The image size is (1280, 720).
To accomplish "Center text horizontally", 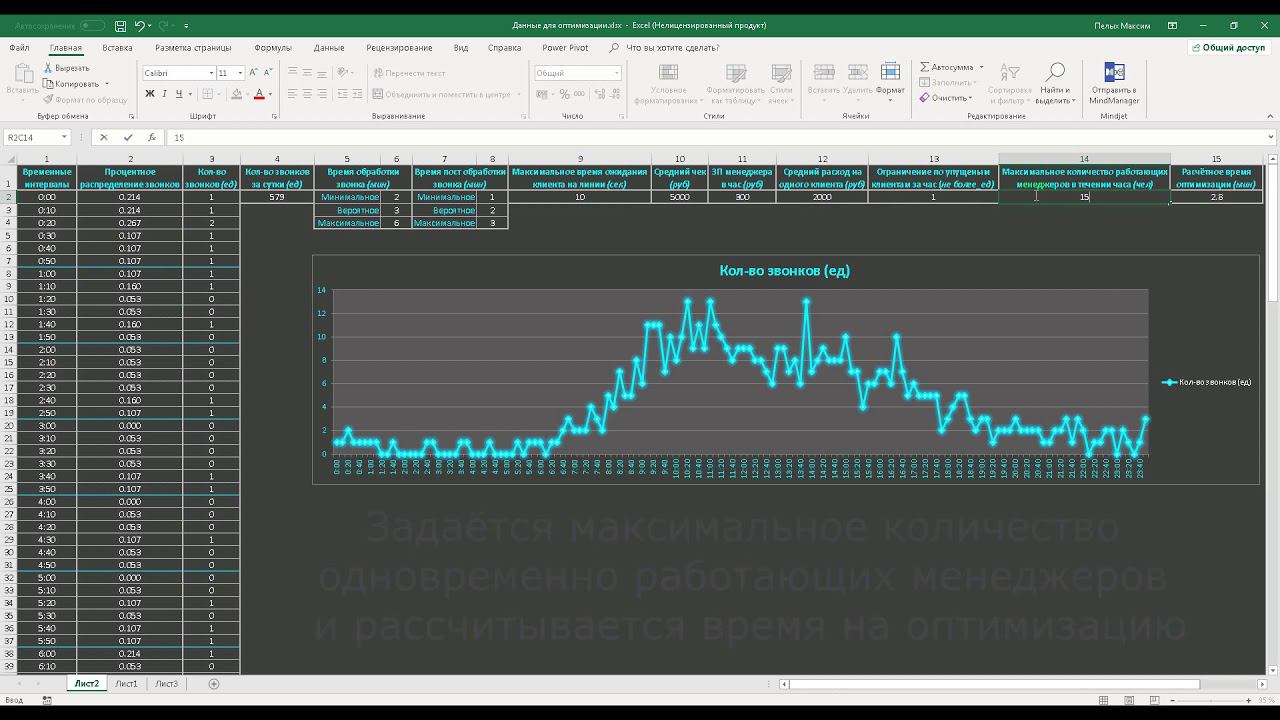I will pos(307,94).
